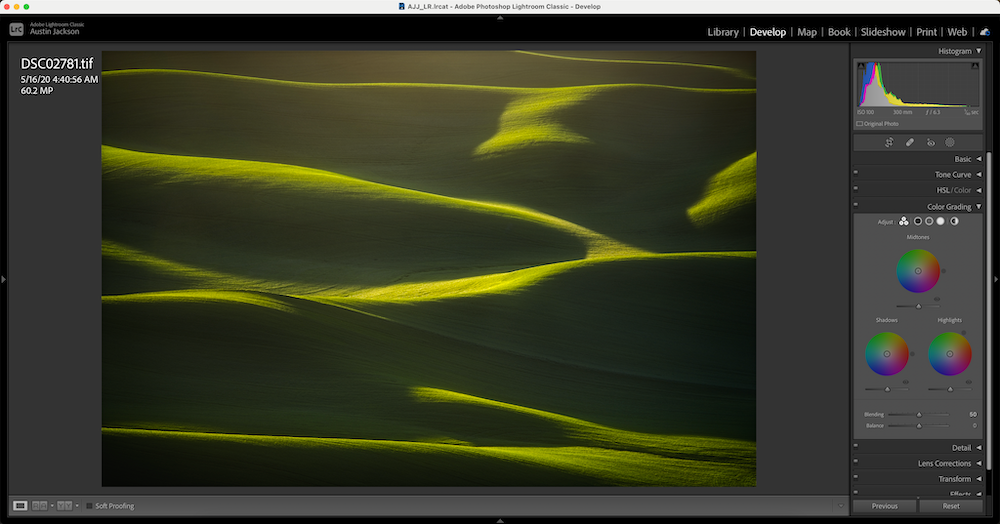Select Loupe view in toolbar
1000x524 pixels.
20,506
